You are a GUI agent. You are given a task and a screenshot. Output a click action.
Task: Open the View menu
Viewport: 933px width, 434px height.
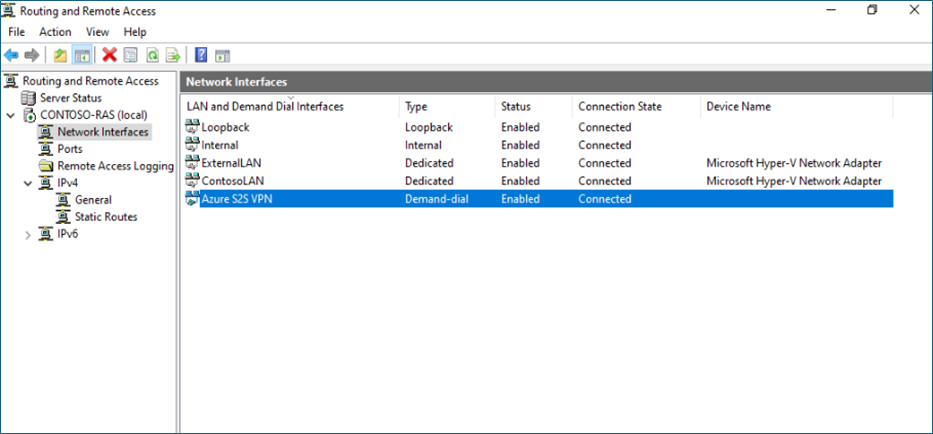click(97, 32)
